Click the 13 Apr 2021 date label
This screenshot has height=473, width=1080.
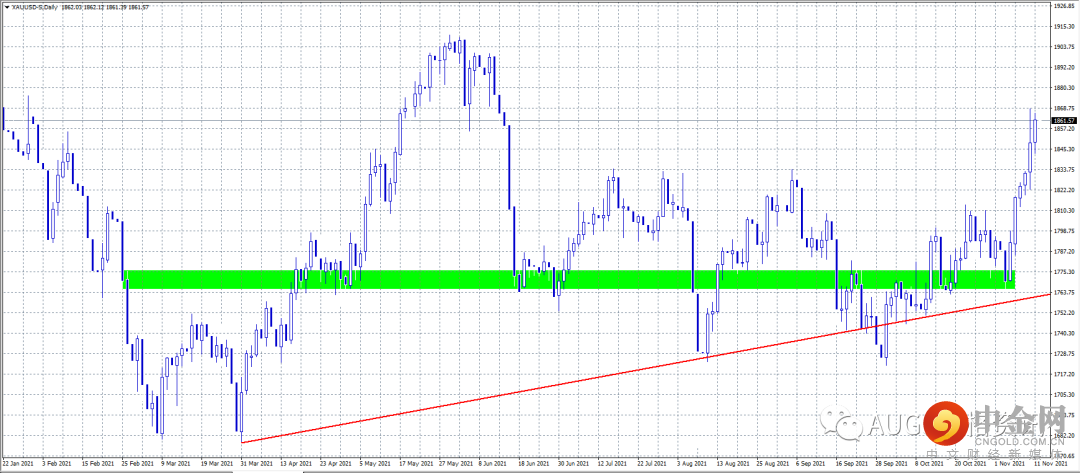click(298, 463)
